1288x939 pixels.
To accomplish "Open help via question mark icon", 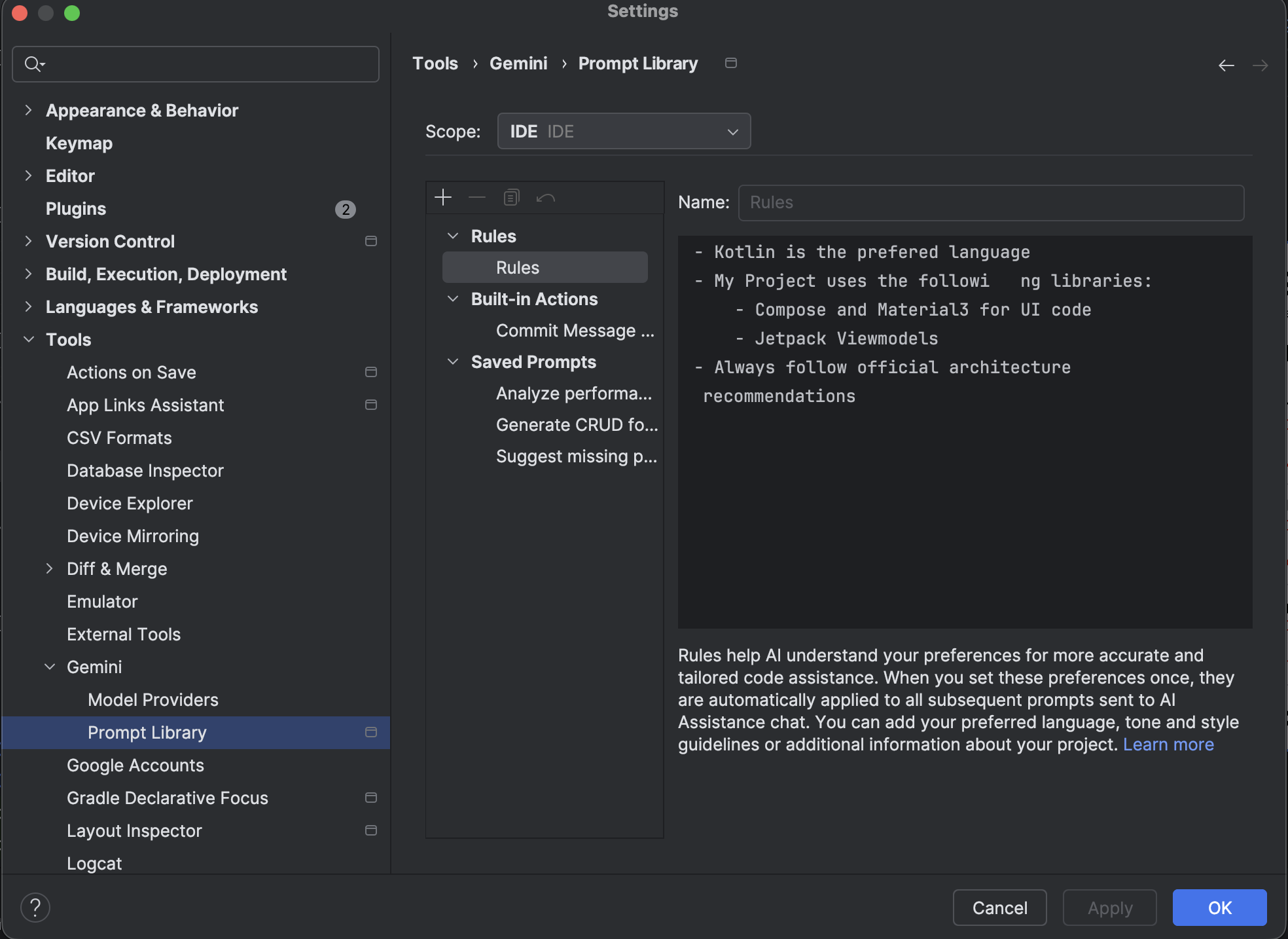I will click(35, 908).
